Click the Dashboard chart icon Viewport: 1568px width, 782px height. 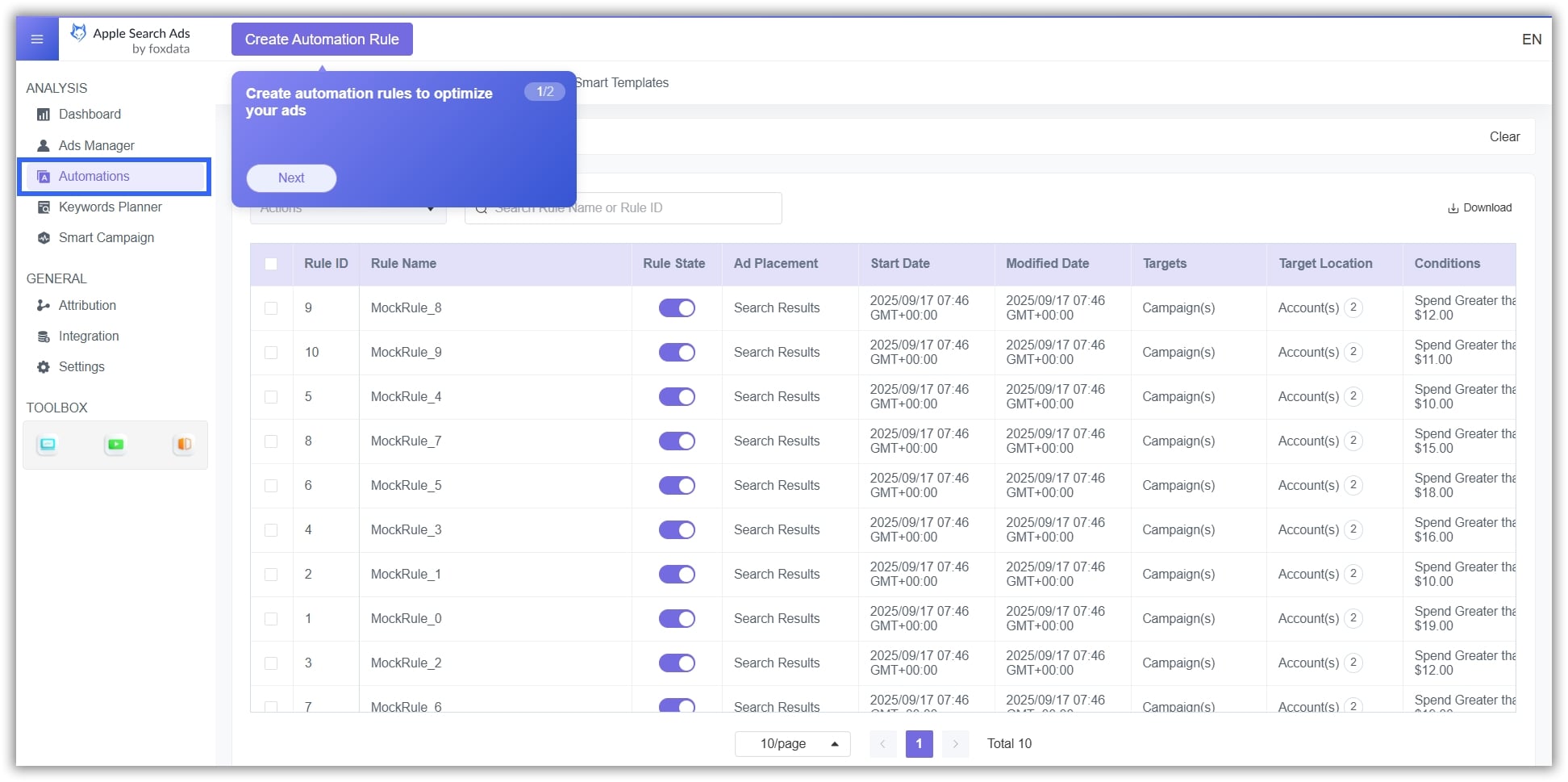click(44, 115)
